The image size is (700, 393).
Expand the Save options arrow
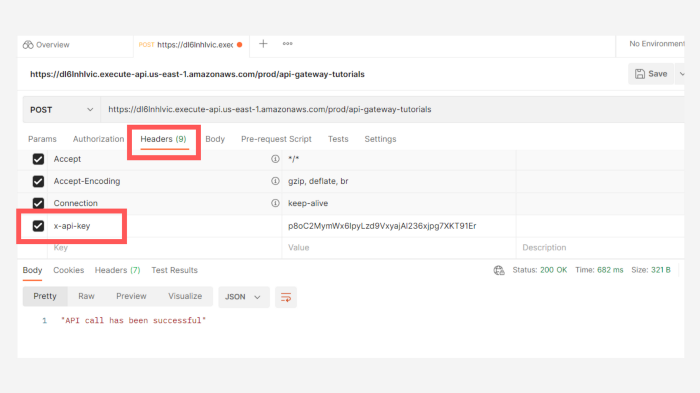pos(681,74)
